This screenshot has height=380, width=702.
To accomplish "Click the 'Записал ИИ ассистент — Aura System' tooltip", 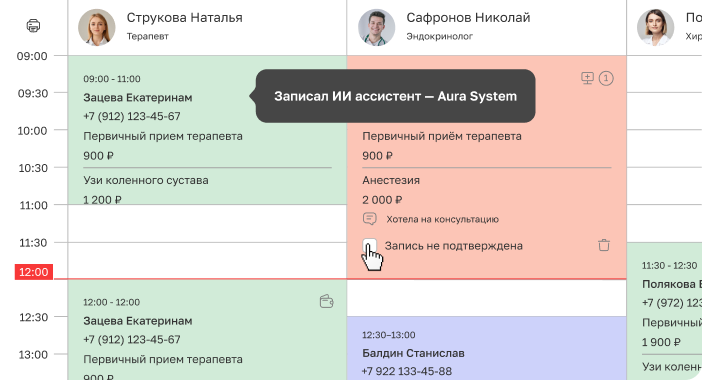I will coord(395,96).
